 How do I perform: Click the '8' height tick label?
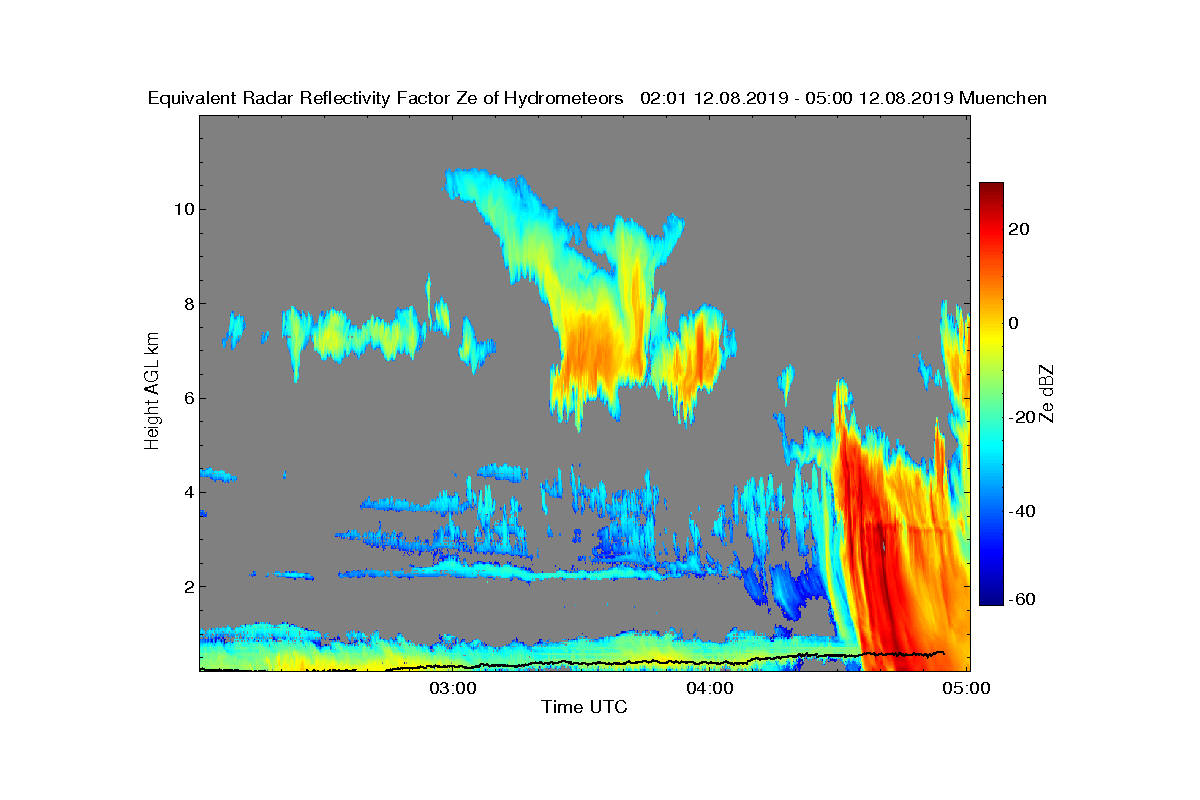pos(187,303)
